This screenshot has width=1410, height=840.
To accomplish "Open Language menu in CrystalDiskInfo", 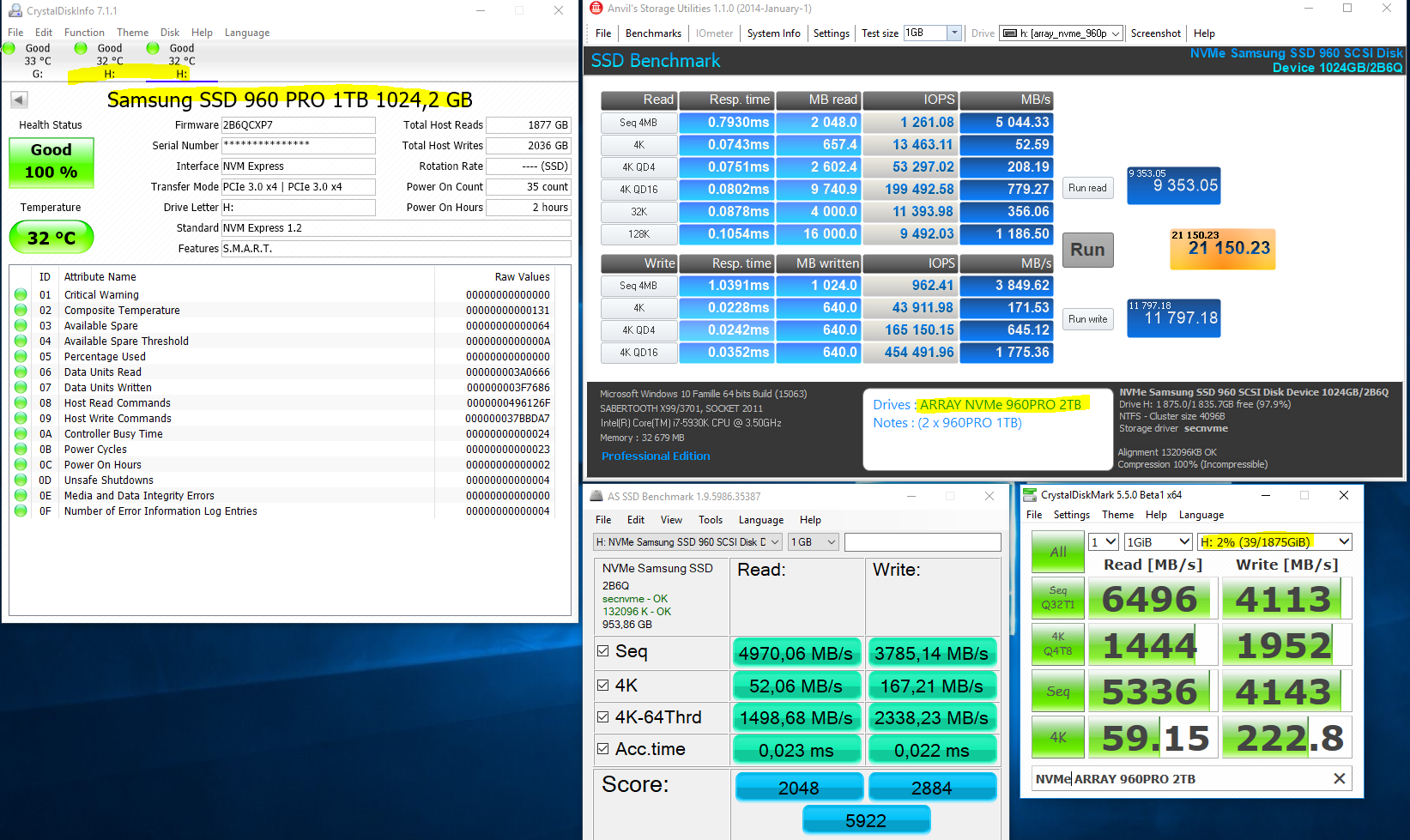I will pos(247,33).
